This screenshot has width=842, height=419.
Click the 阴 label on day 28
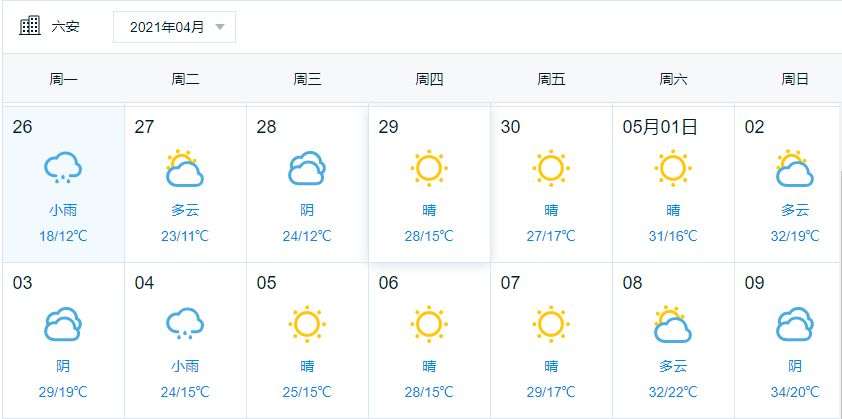point(307,211)
